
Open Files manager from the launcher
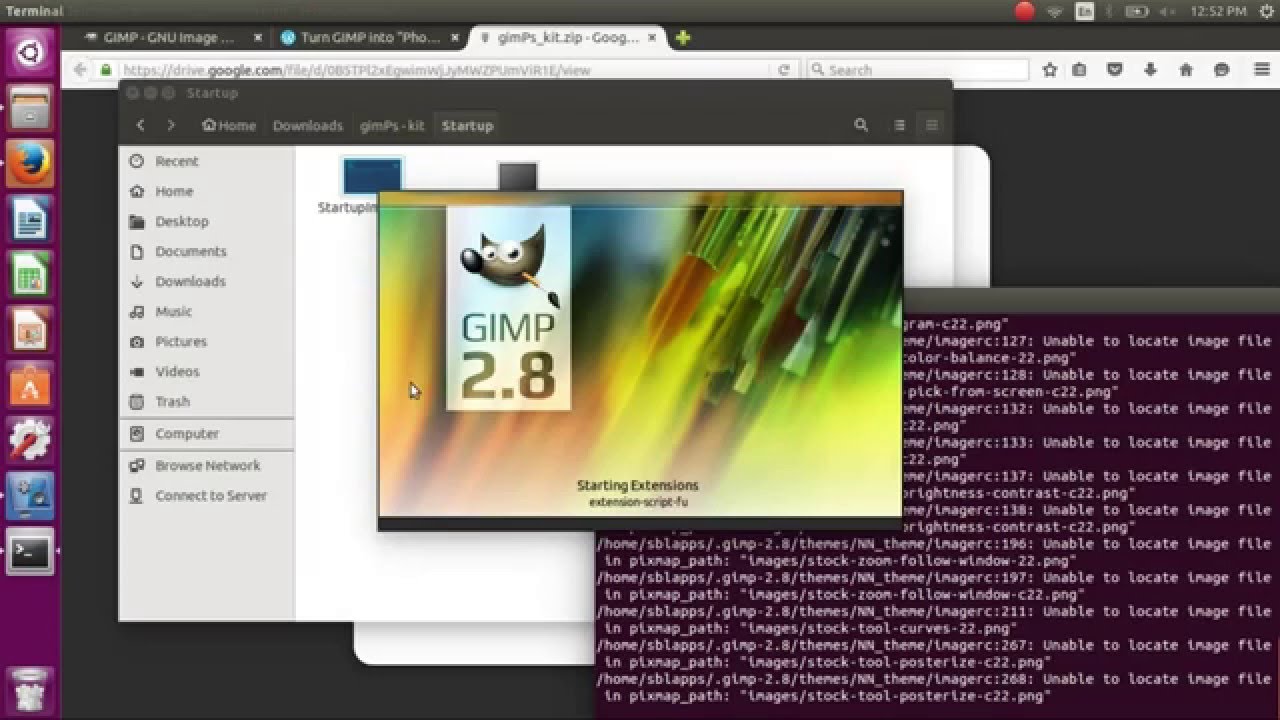[x=30, y=107]
